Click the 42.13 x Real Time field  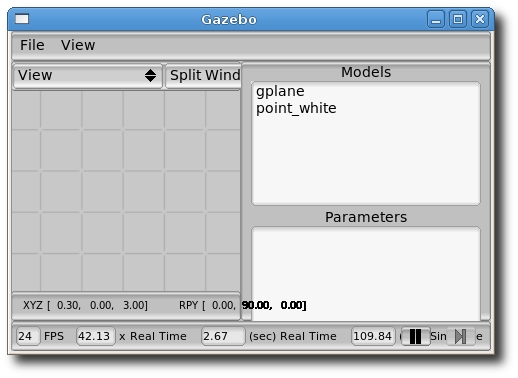[x=96, y=336]
